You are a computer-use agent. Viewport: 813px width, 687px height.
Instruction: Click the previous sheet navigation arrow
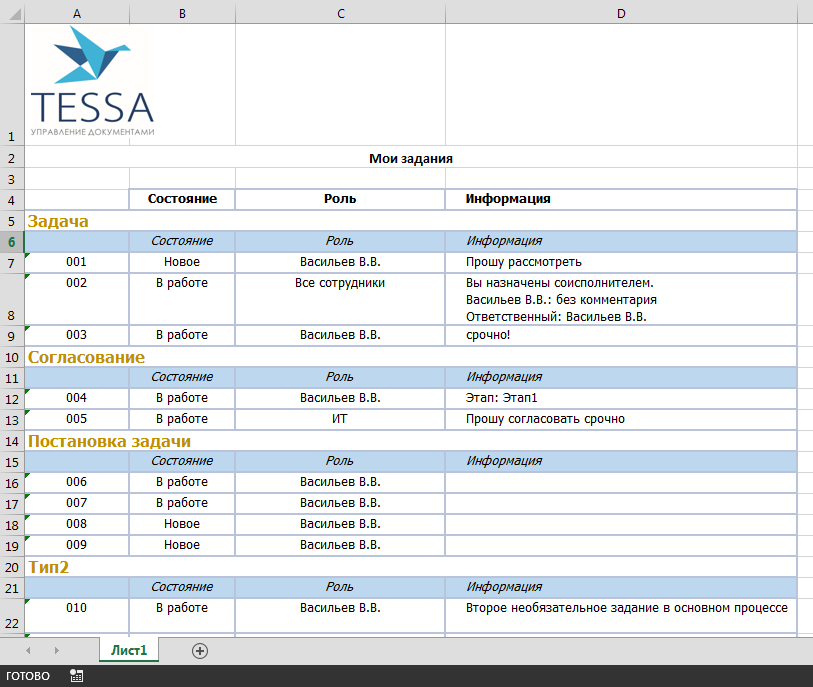point(29,650)
